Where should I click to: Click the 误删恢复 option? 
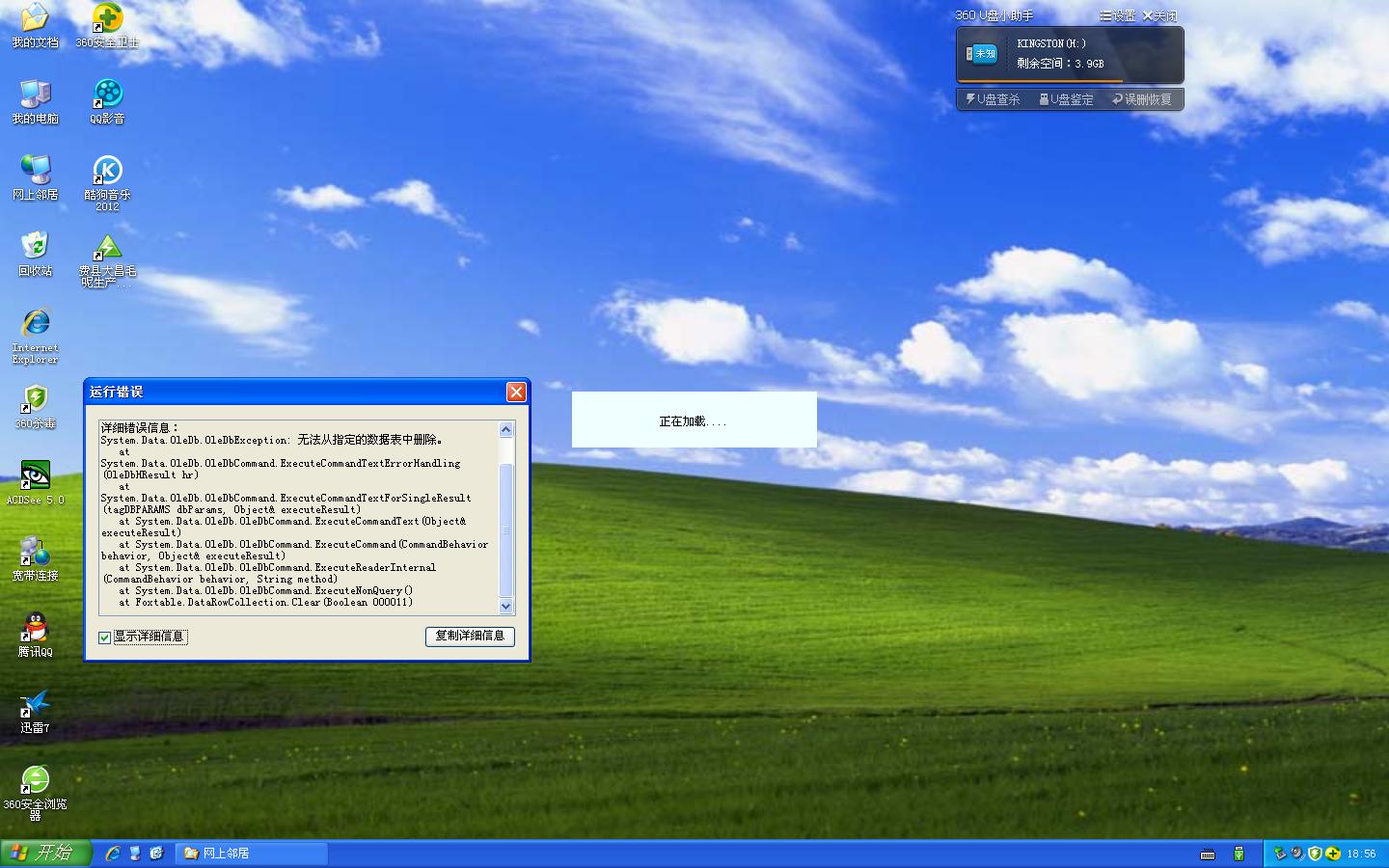coord(1142,99)
